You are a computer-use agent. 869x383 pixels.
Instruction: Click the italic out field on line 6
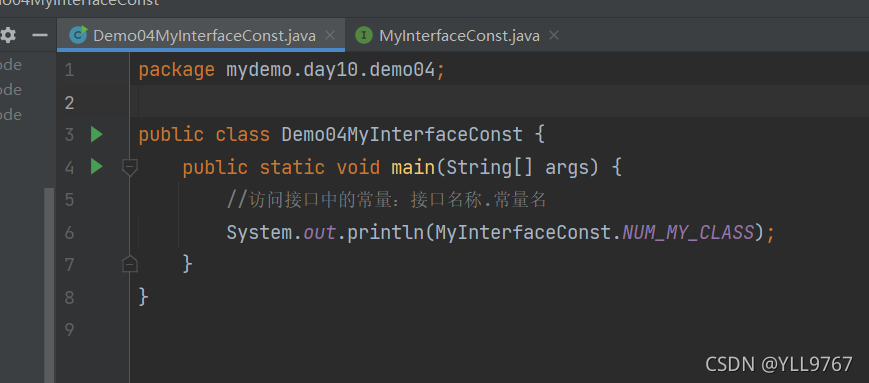point(319,232)
